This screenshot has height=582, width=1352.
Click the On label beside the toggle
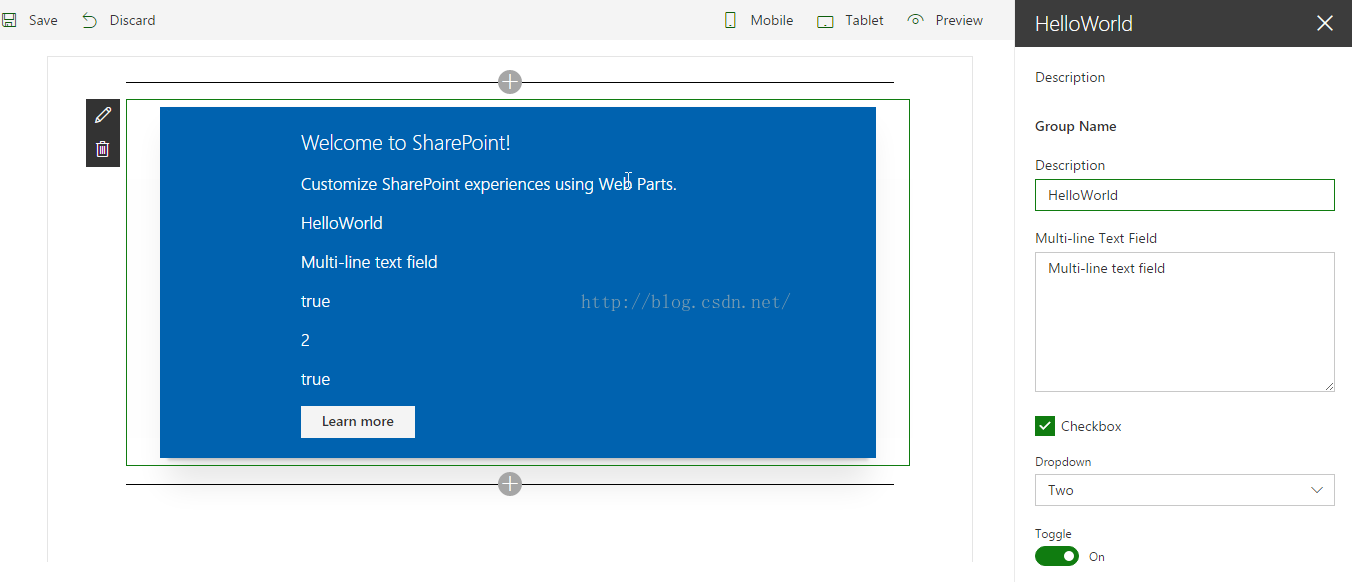click(1097, 557)
